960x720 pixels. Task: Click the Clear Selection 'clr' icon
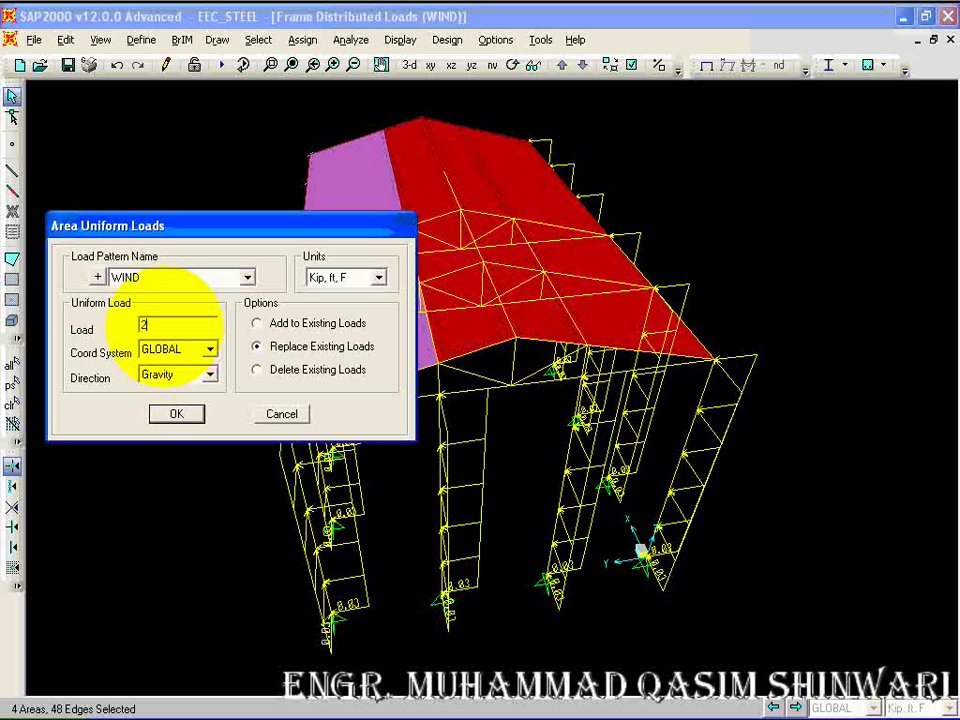[12, 404]
